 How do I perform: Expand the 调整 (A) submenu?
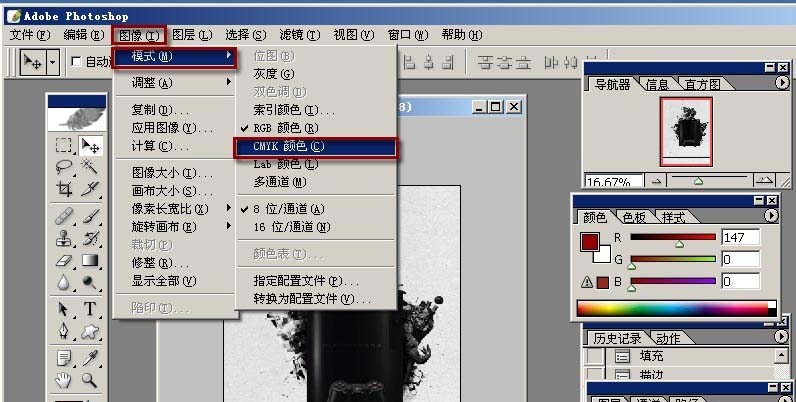click(x=176, y=82)
